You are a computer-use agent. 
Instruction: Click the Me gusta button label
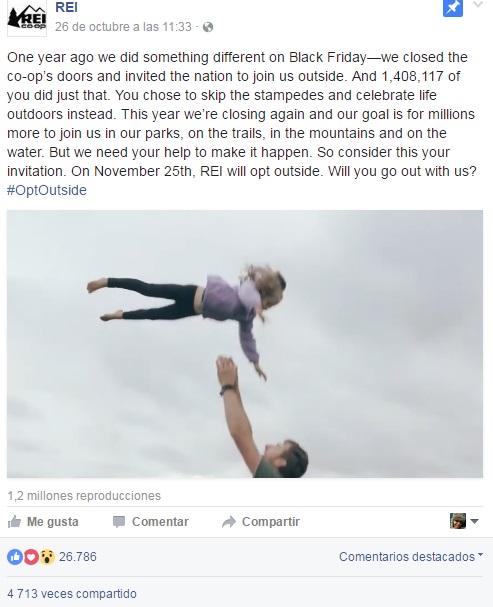[53, 522]
